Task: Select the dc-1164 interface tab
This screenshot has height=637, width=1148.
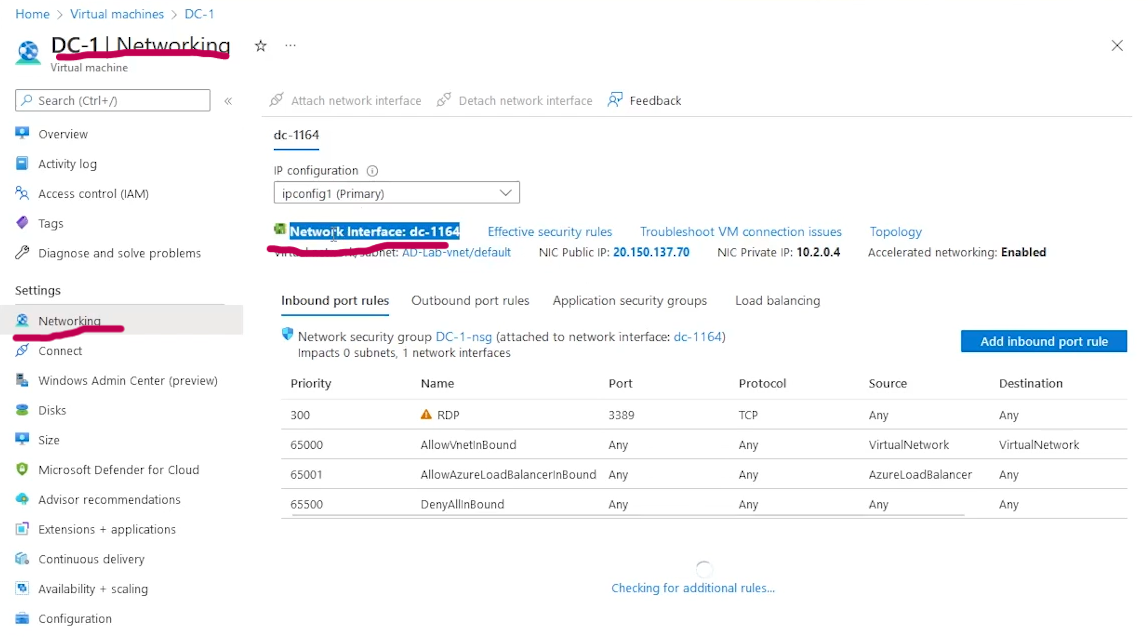Action: (297, 135)
